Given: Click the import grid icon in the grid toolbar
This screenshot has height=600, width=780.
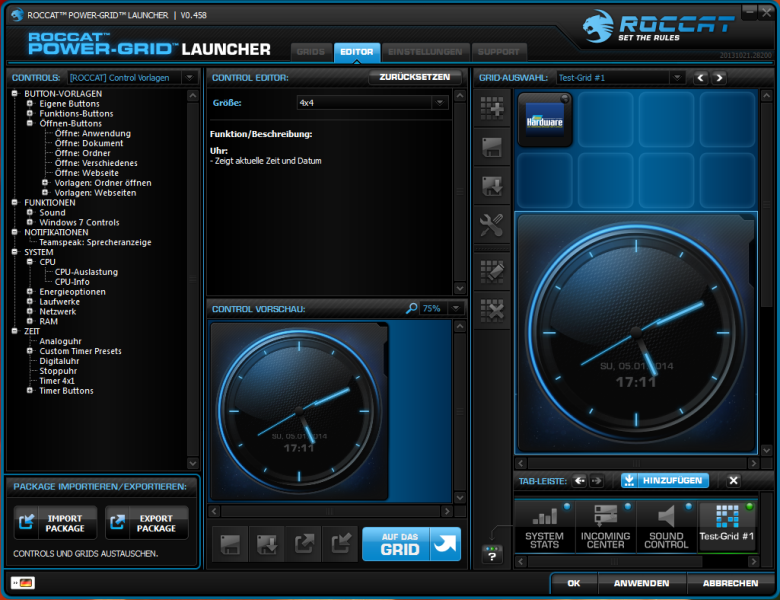Looking at the screenshot, I should pos(492,186).
